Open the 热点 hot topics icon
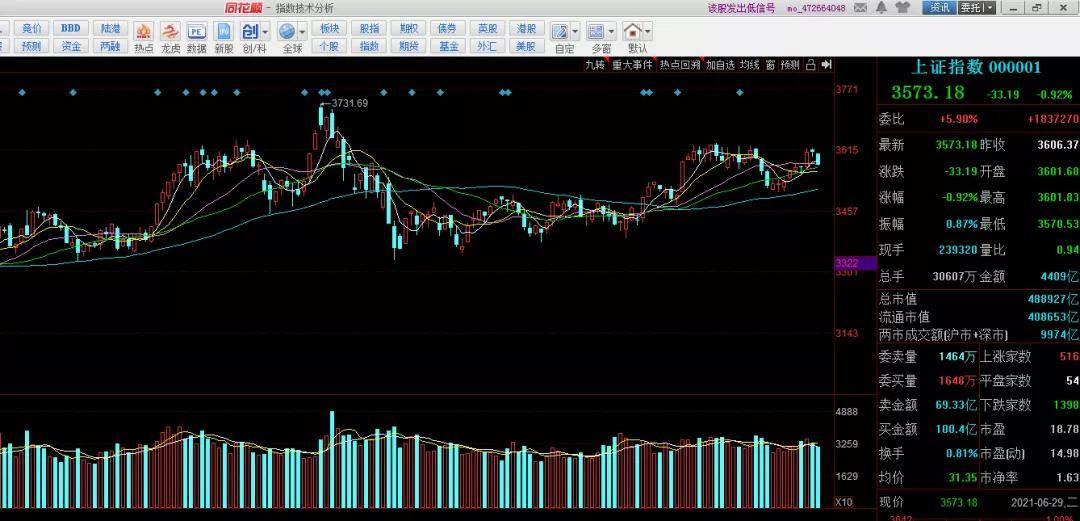 point(144,37)
